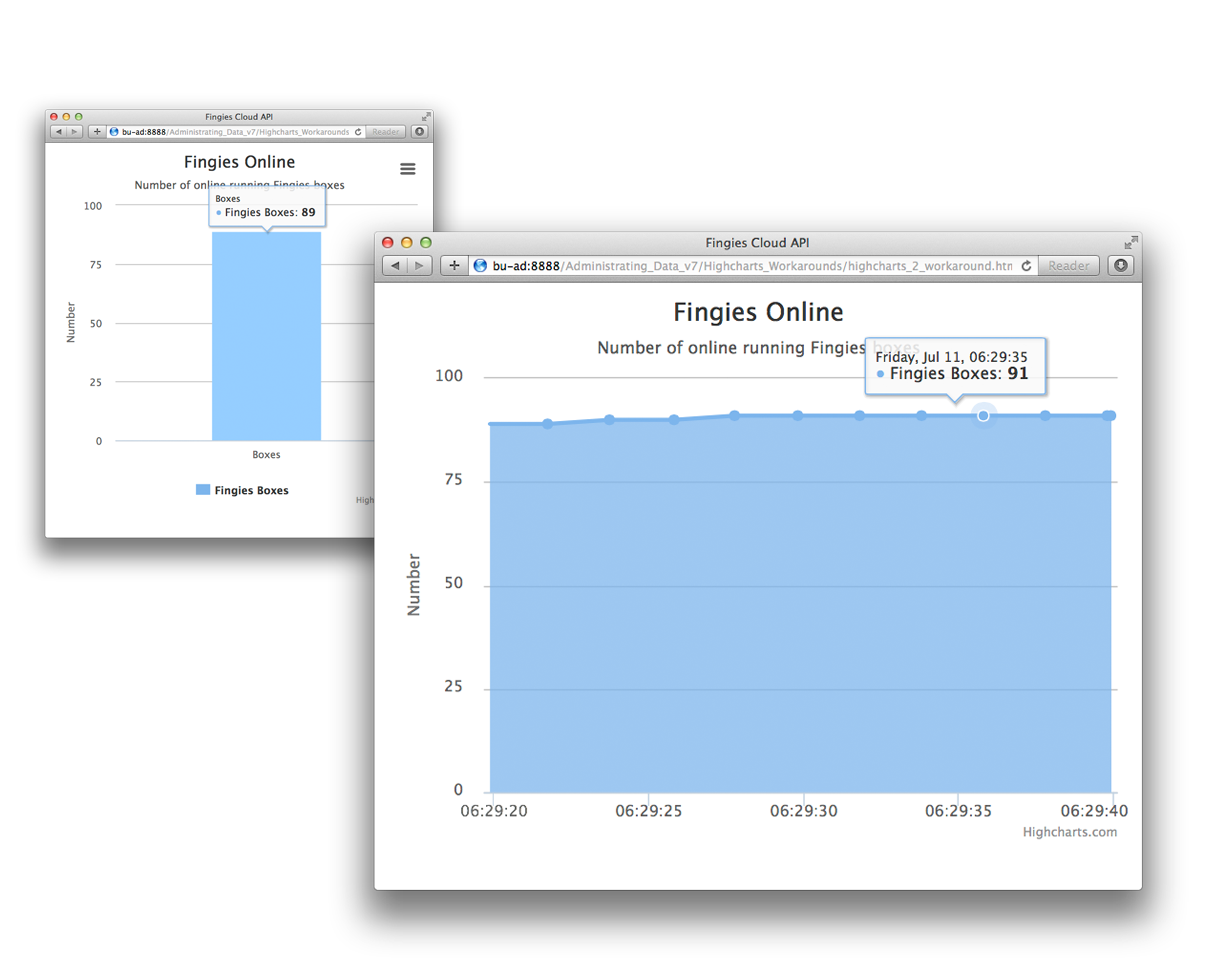Click the first data point on area chart
This screenshot has height=958, width=1206.
coord(491,424)
